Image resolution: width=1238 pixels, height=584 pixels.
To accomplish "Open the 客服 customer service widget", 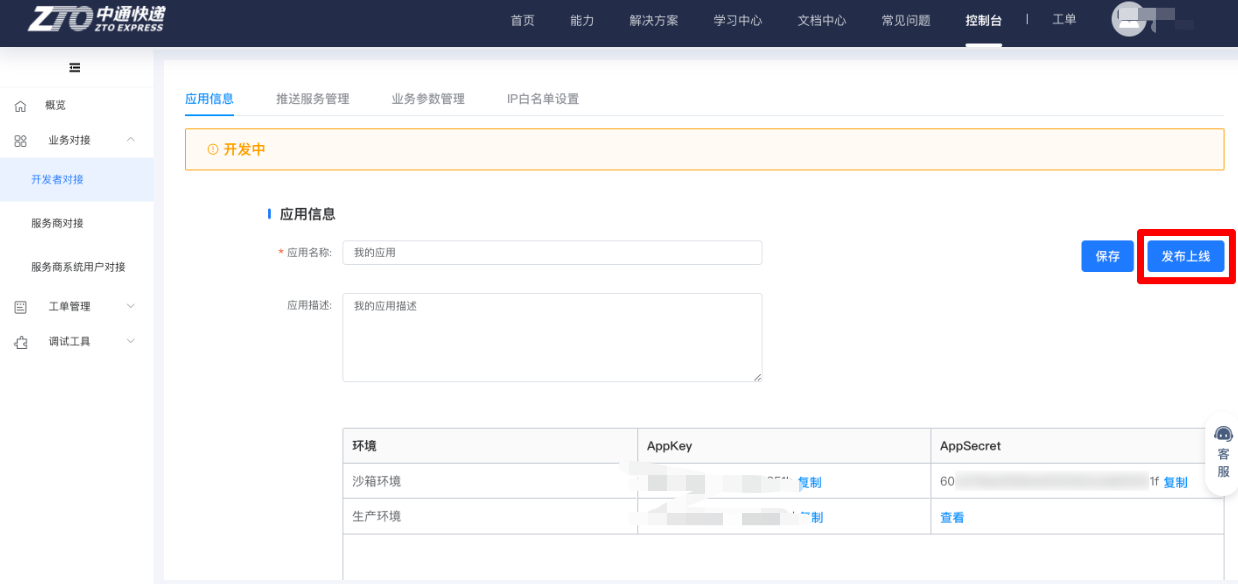I will pos(1223,453).
